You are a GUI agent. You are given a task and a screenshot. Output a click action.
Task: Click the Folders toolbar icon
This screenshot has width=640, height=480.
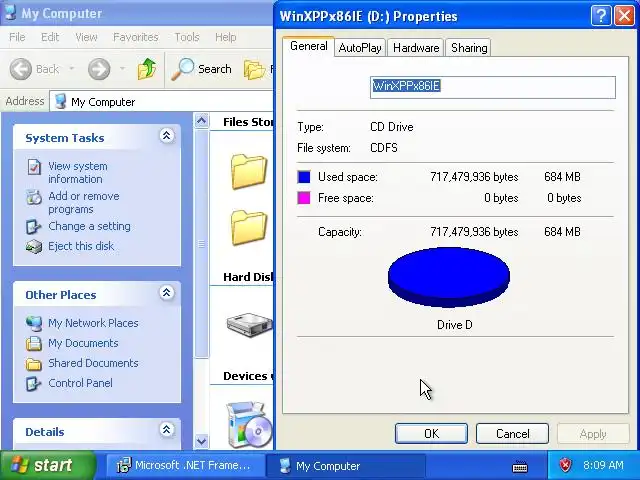click(255, 69)
